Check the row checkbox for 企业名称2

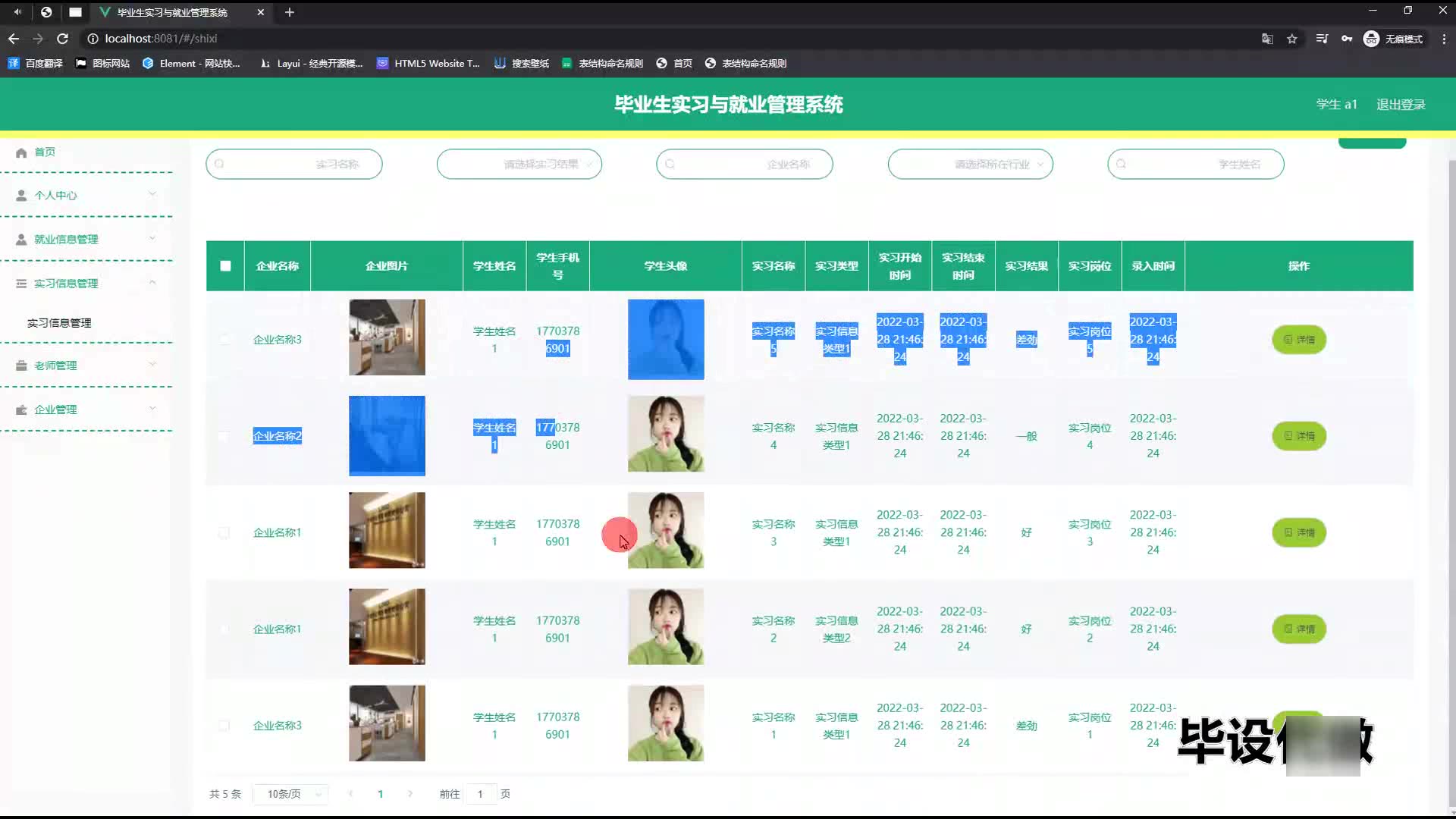[x=224, y=436]
